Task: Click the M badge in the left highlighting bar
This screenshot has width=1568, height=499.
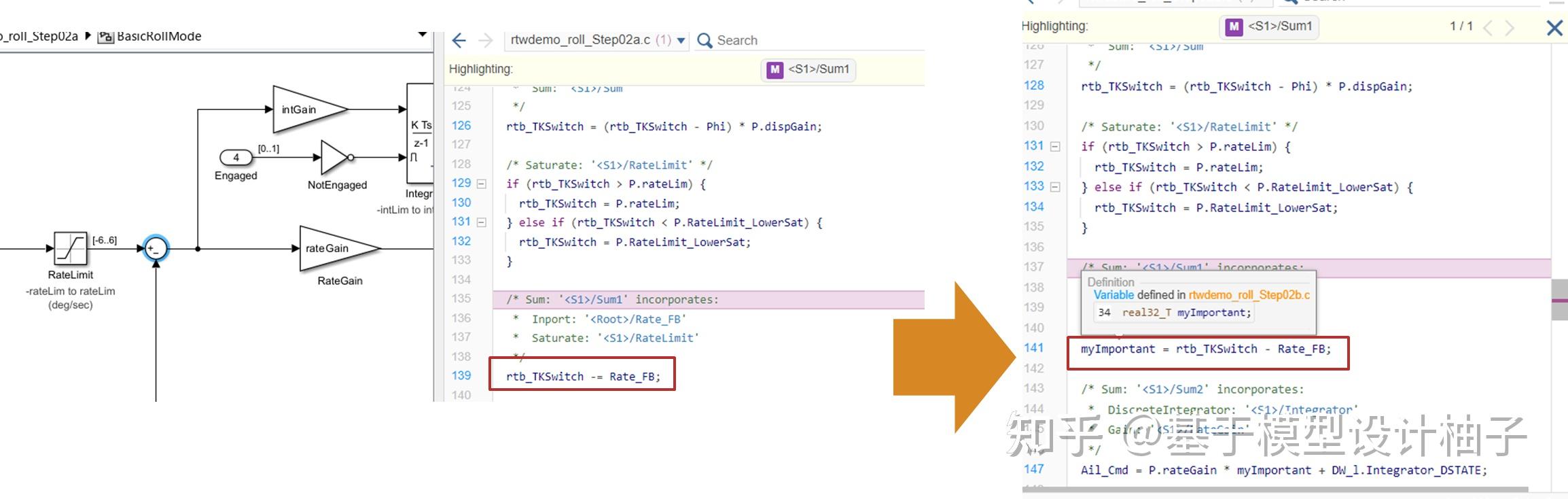Action: 774,69
